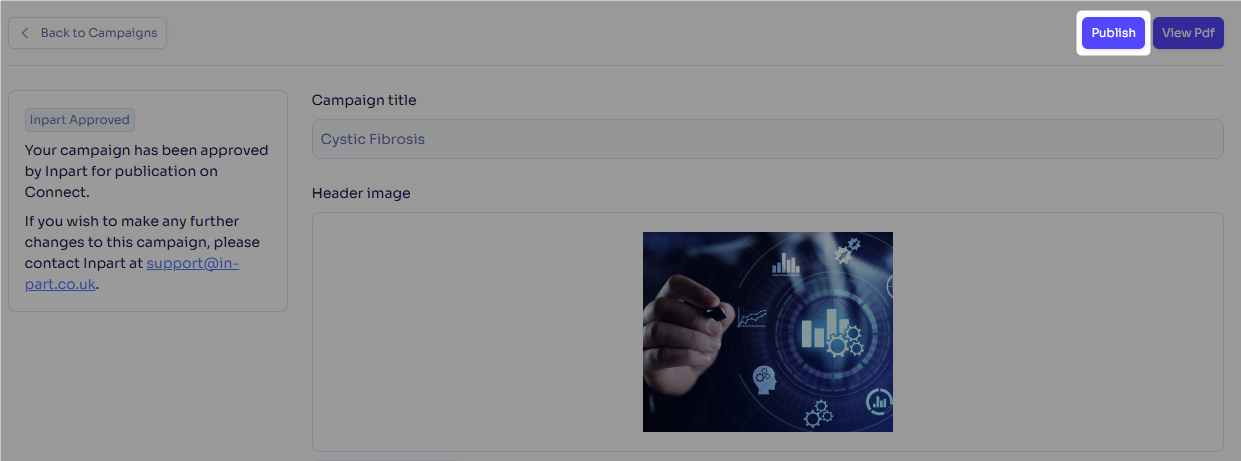Go back to Campaigns
The image size is (1241, 461).
[x=88, y=33]
